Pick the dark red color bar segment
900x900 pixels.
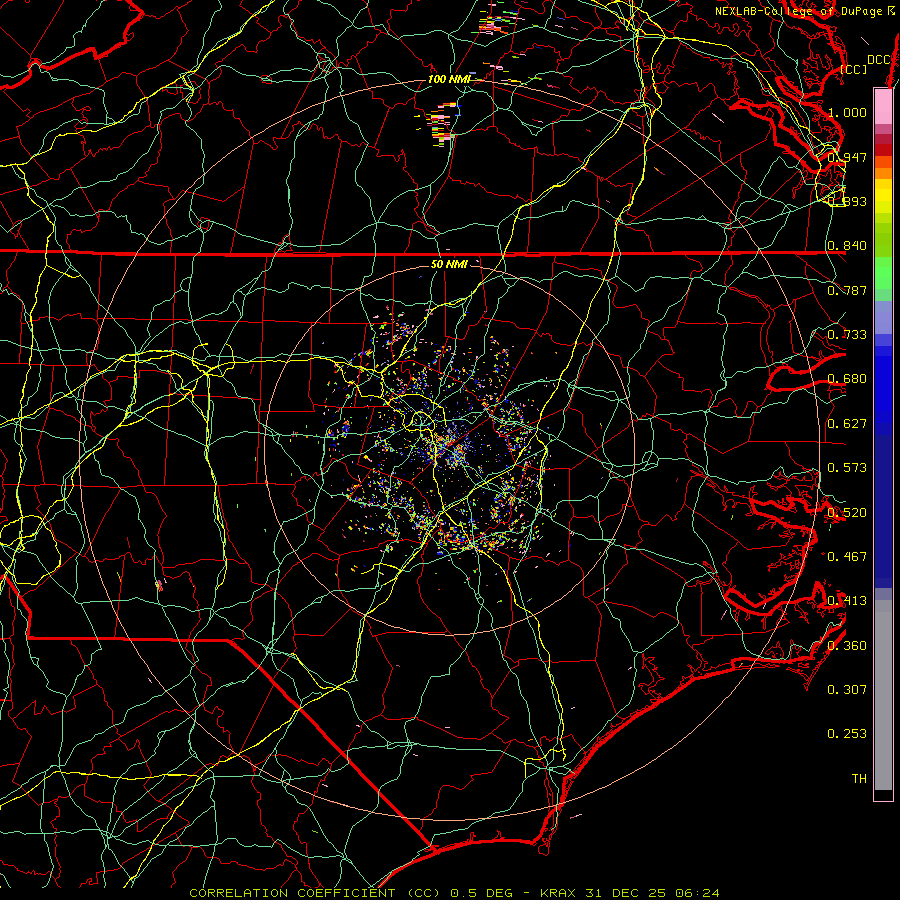tap(883, 150)
